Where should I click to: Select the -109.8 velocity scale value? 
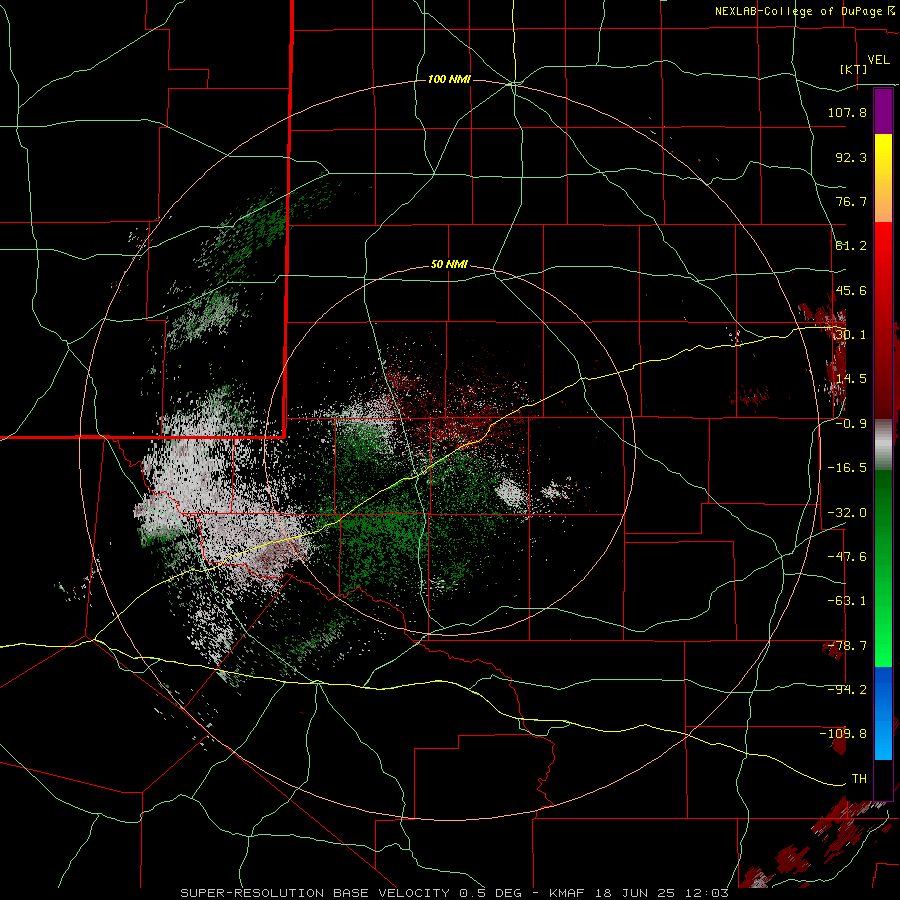pyautogui.click(x=843, y=734)
